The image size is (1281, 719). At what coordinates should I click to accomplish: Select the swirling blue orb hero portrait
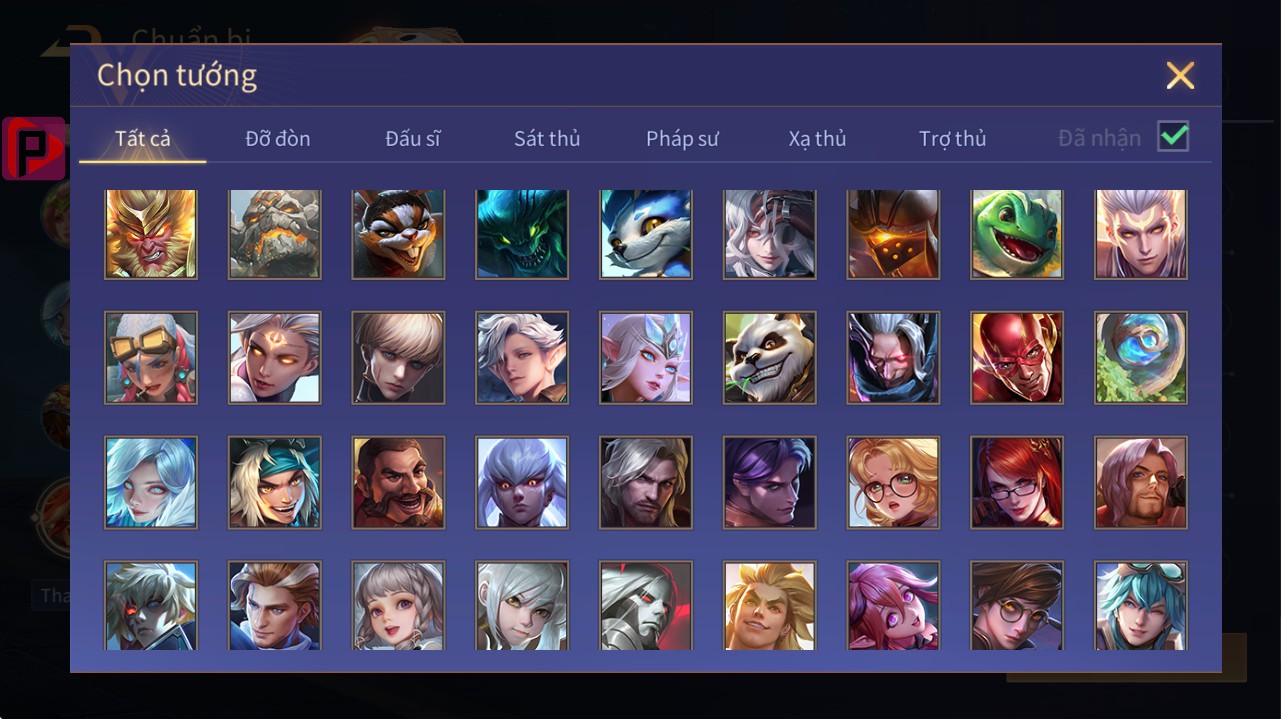point(1141,358)
